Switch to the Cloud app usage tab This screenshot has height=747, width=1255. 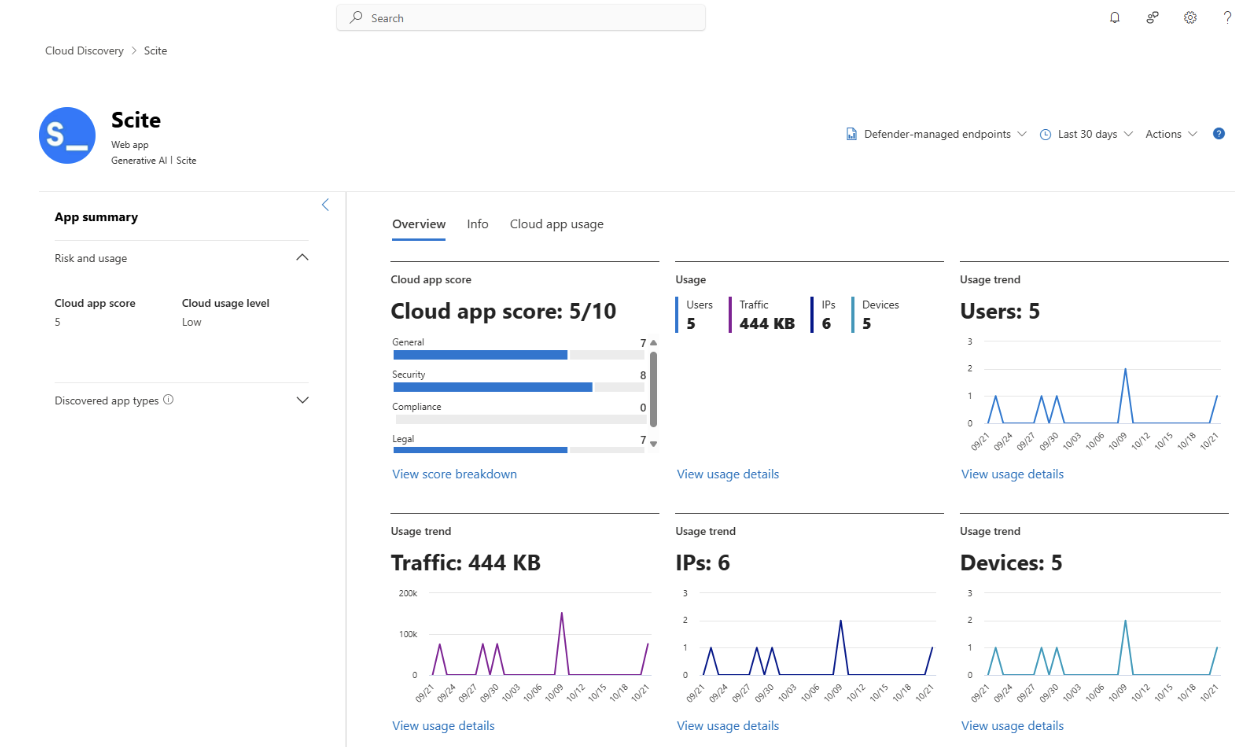click(x=557, y=224)
